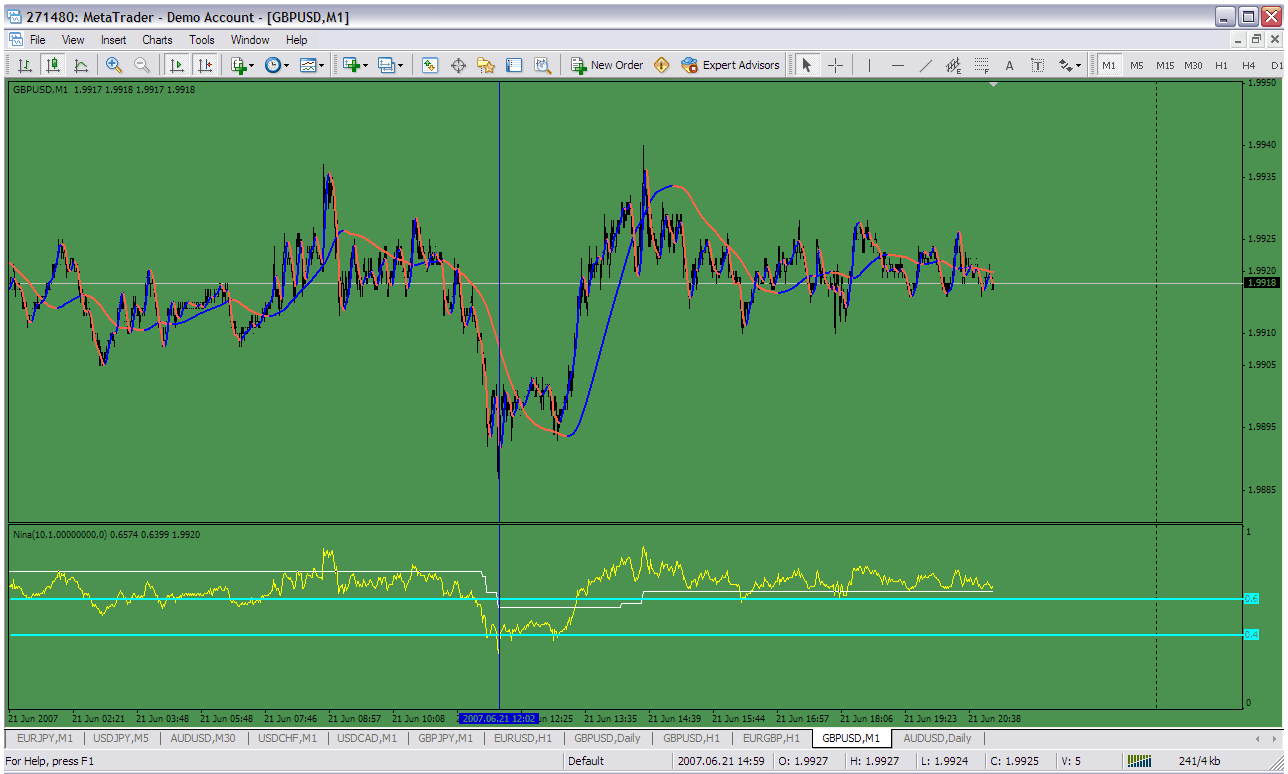Toggle Auto Scroll chart button
This screenshot has width=1288, height=774.
pyautogui.click(x=177, y=65)
